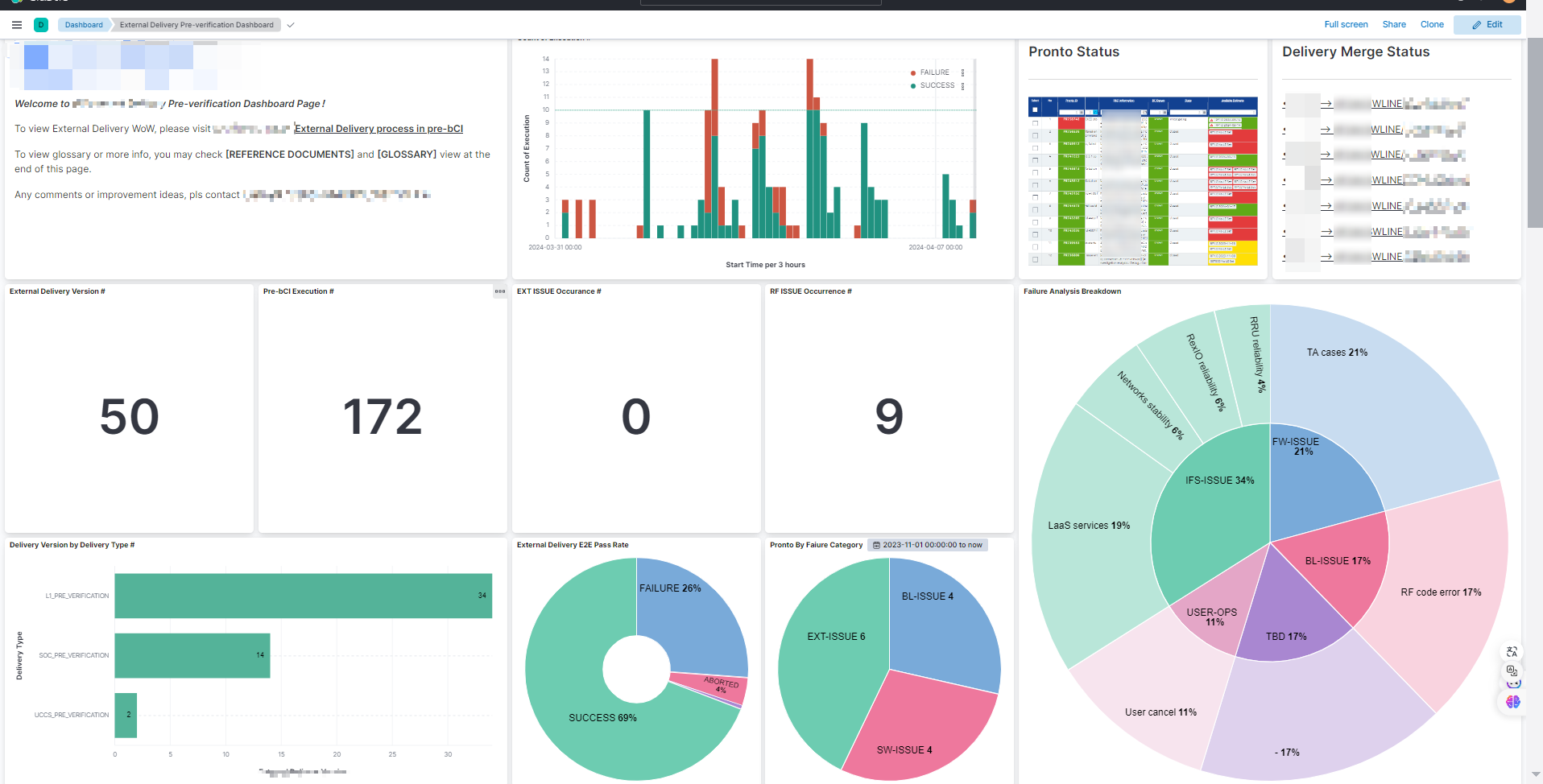Click the UCCS_PRE_VERIFICATION bar showing 2
This screenshot has height=784, width=1543.
(126, 715)
